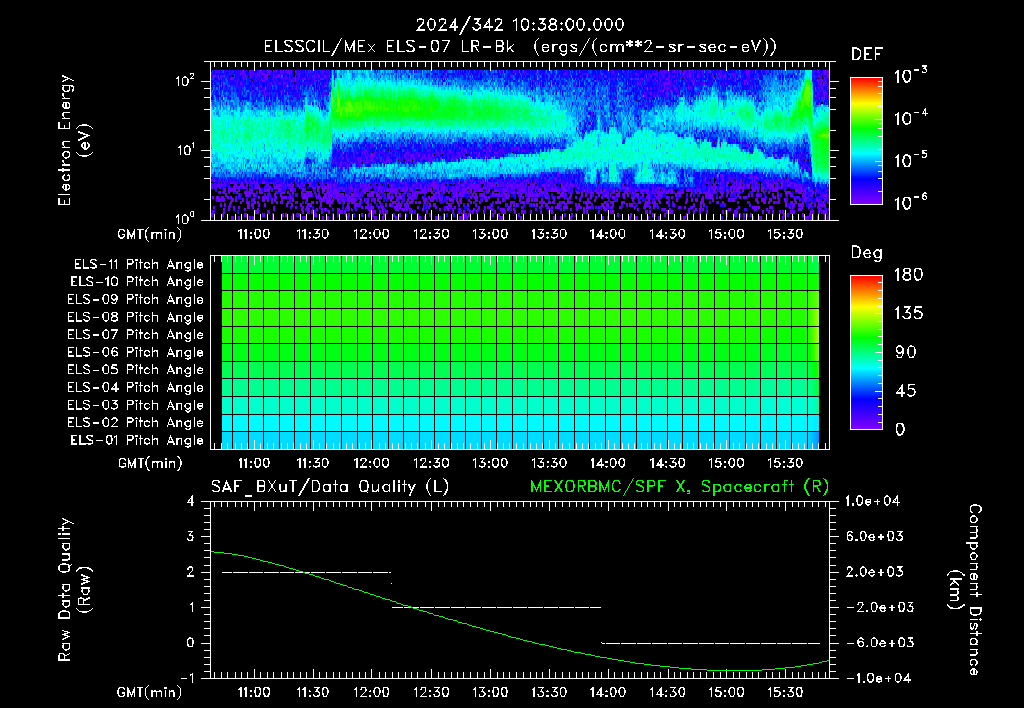
Task: Click the plot timestamp 2024/342 10:38:00.000
Action: click(520, 25)
